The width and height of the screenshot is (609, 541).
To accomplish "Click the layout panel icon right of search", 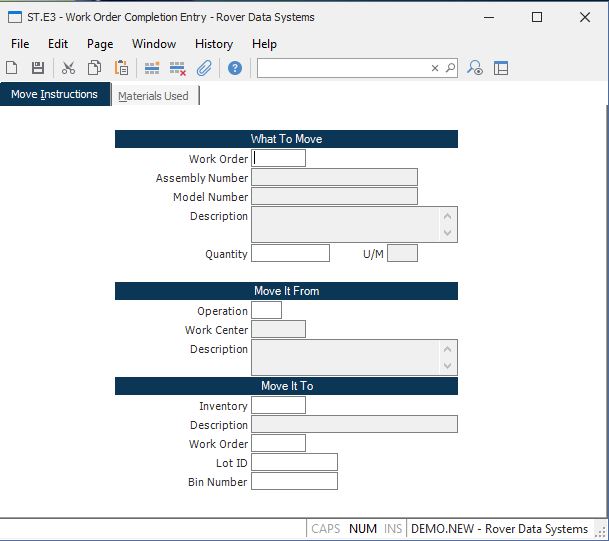I will [501, 68].
